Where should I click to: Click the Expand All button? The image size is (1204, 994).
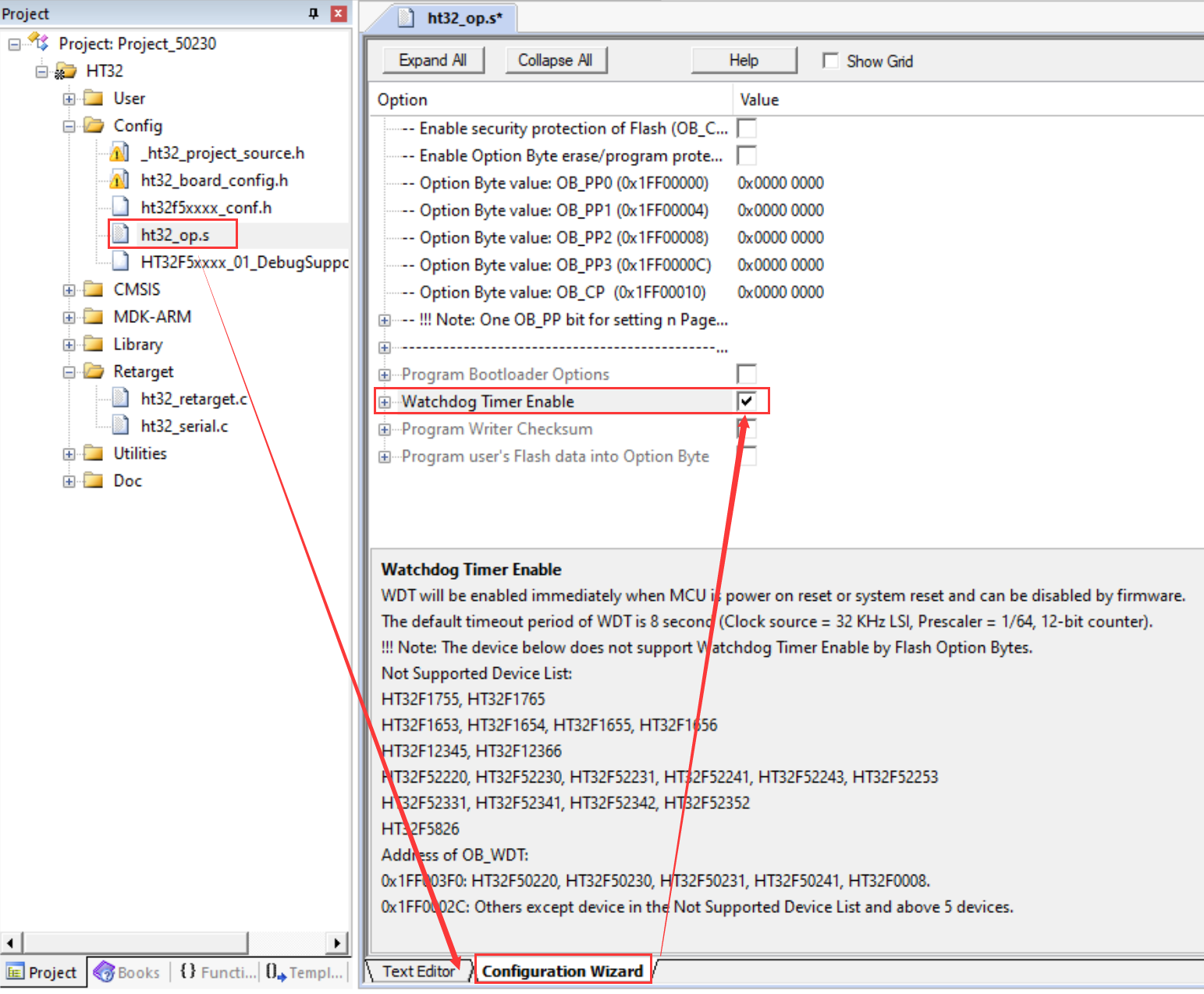point(433,60)
